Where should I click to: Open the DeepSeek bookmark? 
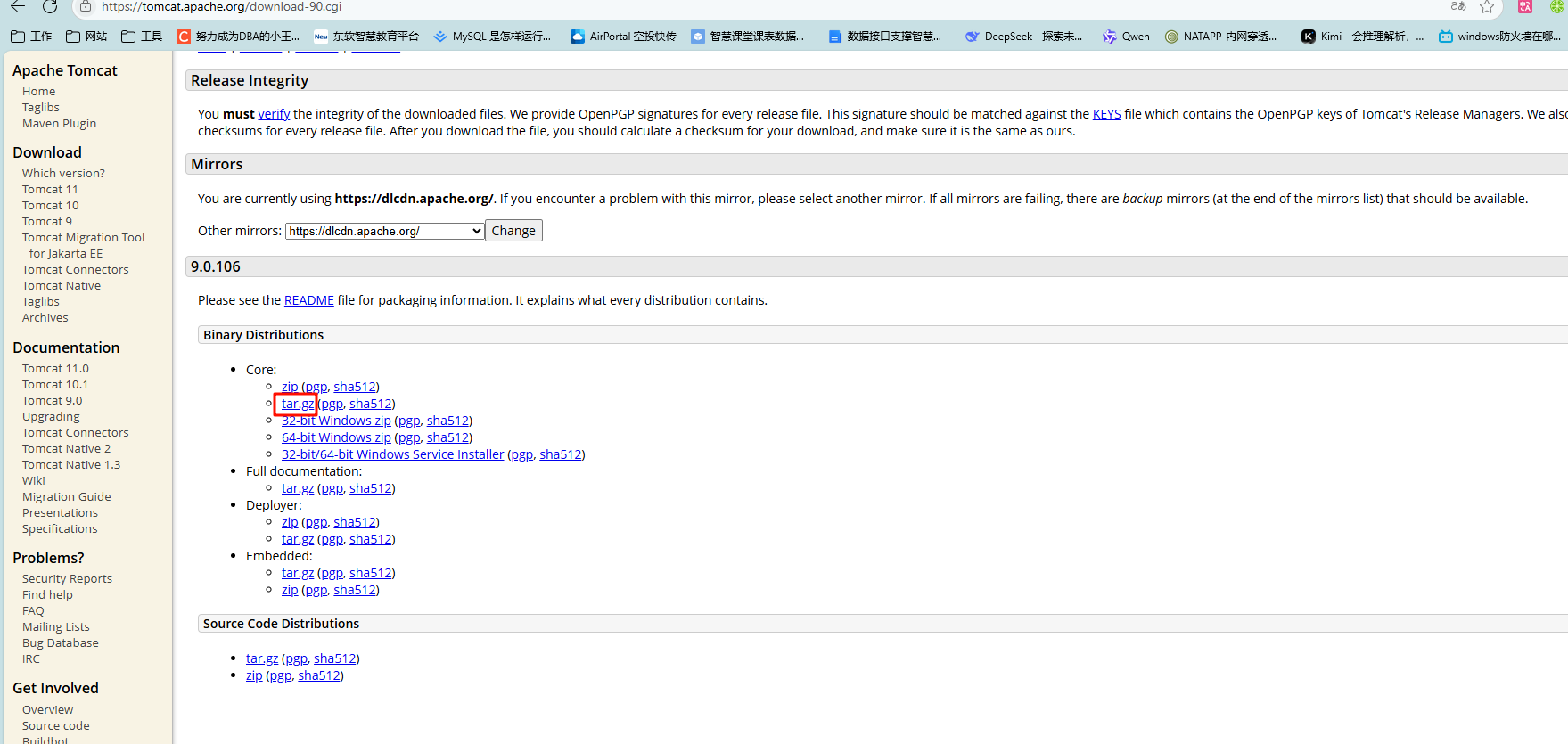pyautogui.click(x=1023, y=37)
